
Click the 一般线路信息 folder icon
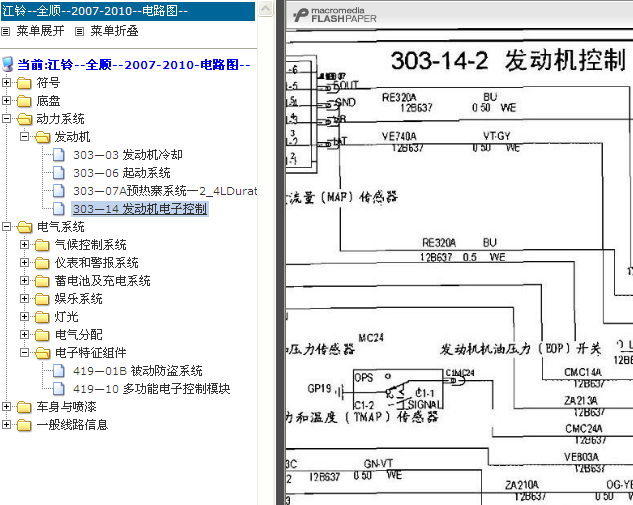[24, 425]
